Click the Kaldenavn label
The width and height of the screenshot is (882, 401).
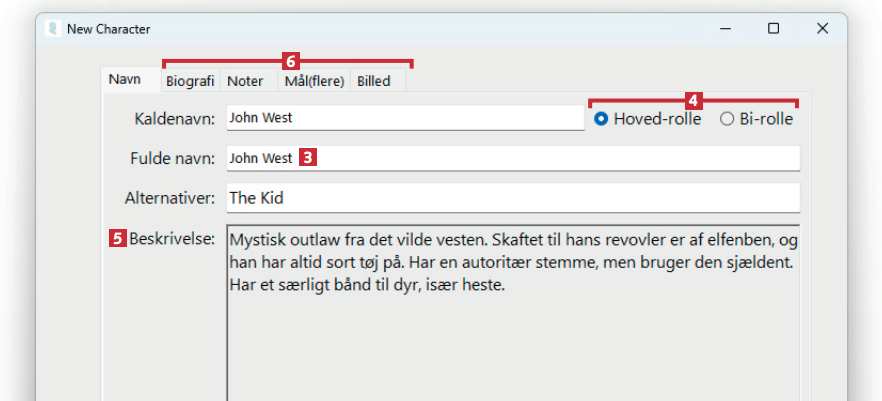pos(175,119)
